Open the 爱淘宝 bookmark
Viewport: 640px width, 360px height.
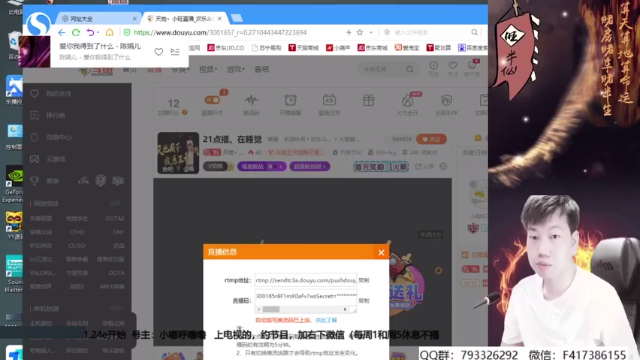[407, 48]
